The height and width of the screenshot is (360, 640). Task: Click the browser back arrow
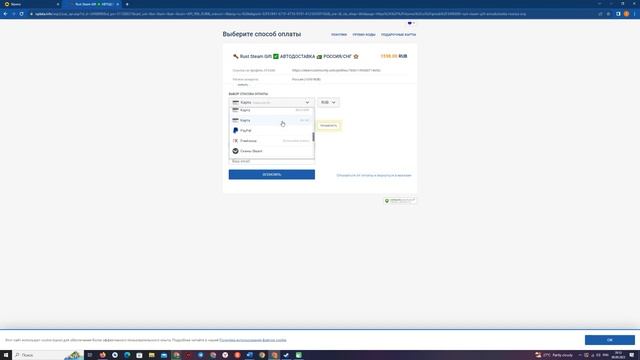tap(5, 14)
